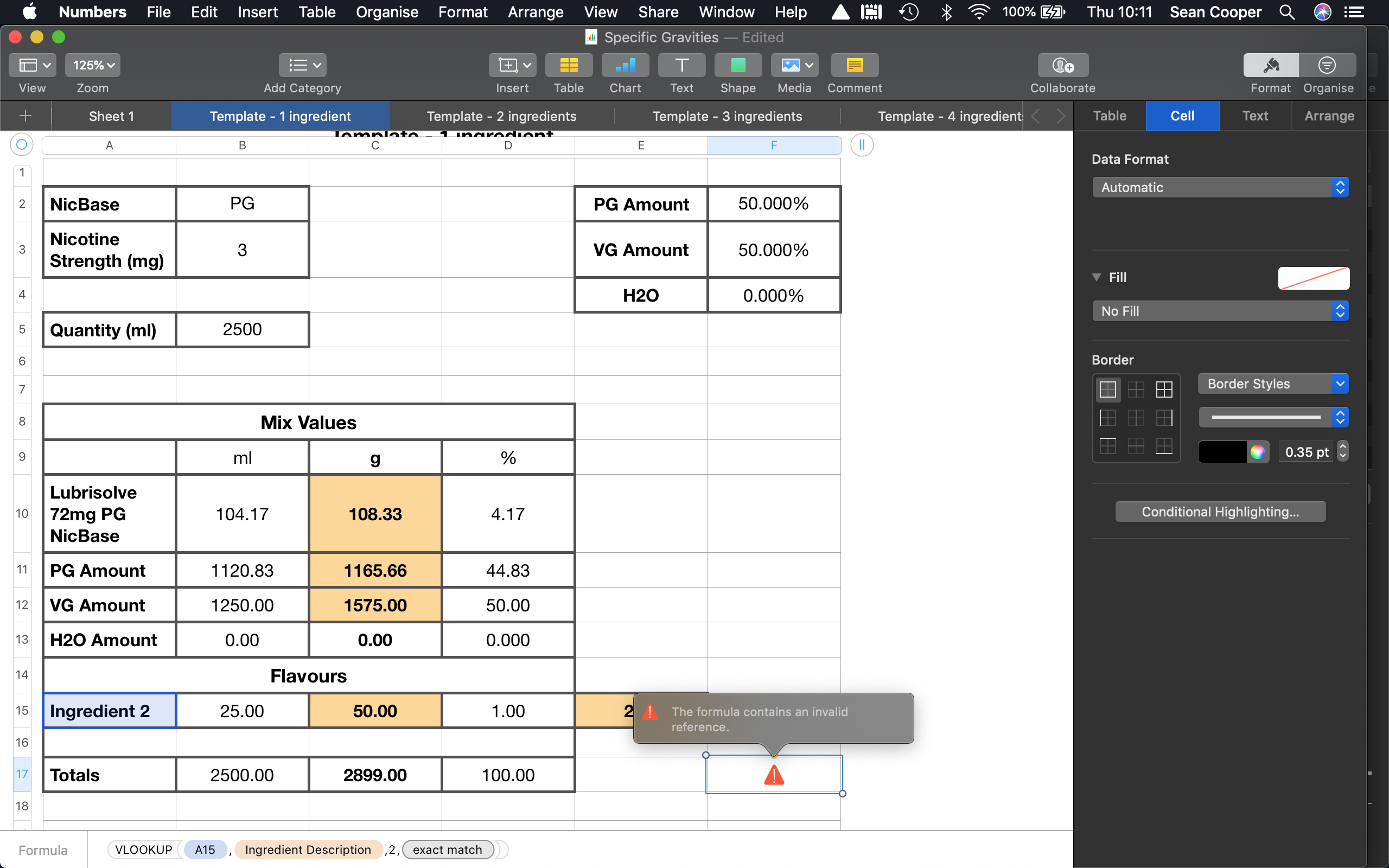
Task: Select the Quantity cell containing 2500
Action: [x=241, y=329]
